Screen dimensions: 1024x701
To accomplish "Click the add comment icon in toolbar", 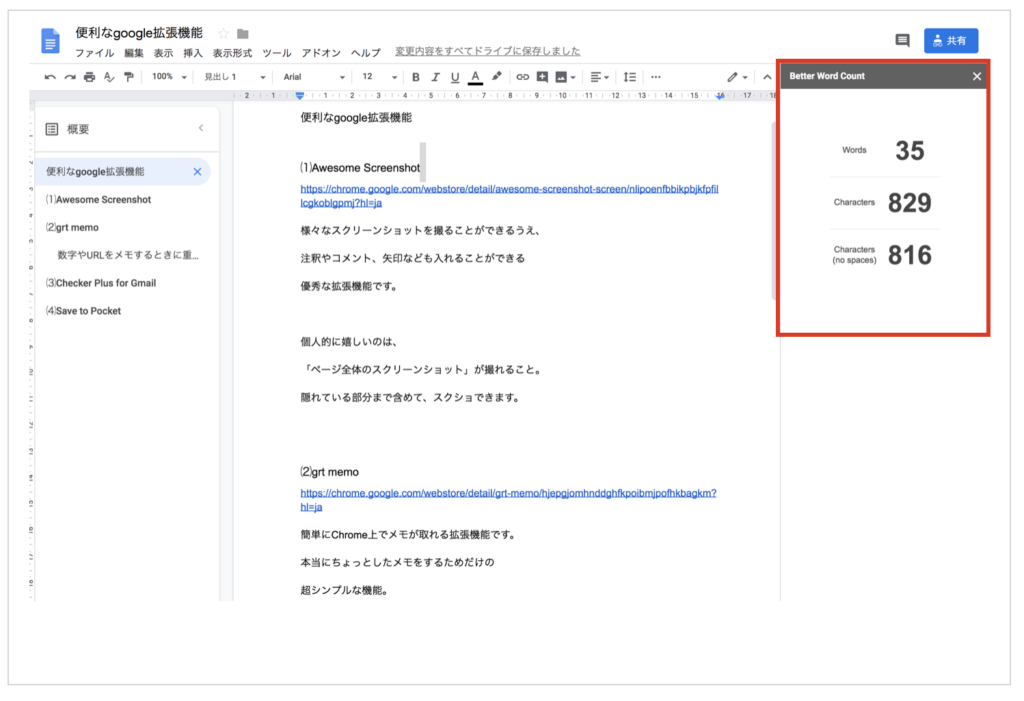I will pos(542,77).
